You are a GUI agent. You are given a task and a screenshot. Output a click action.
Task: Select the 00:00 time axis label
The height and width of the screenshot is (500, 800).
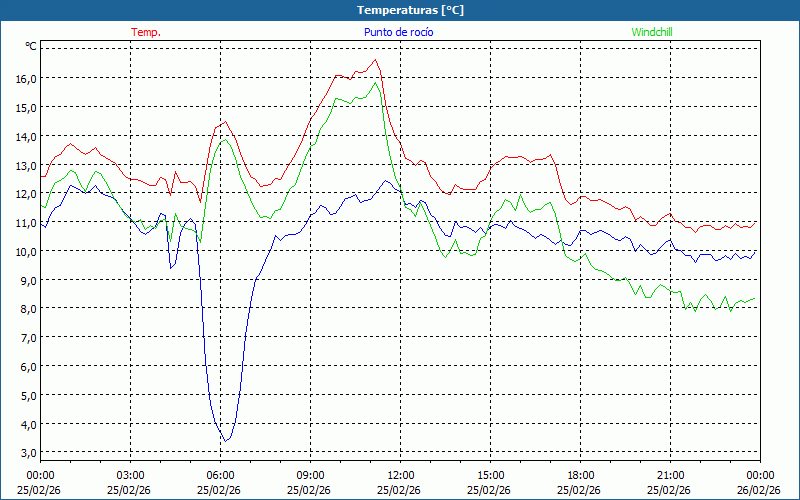point(41,475)
